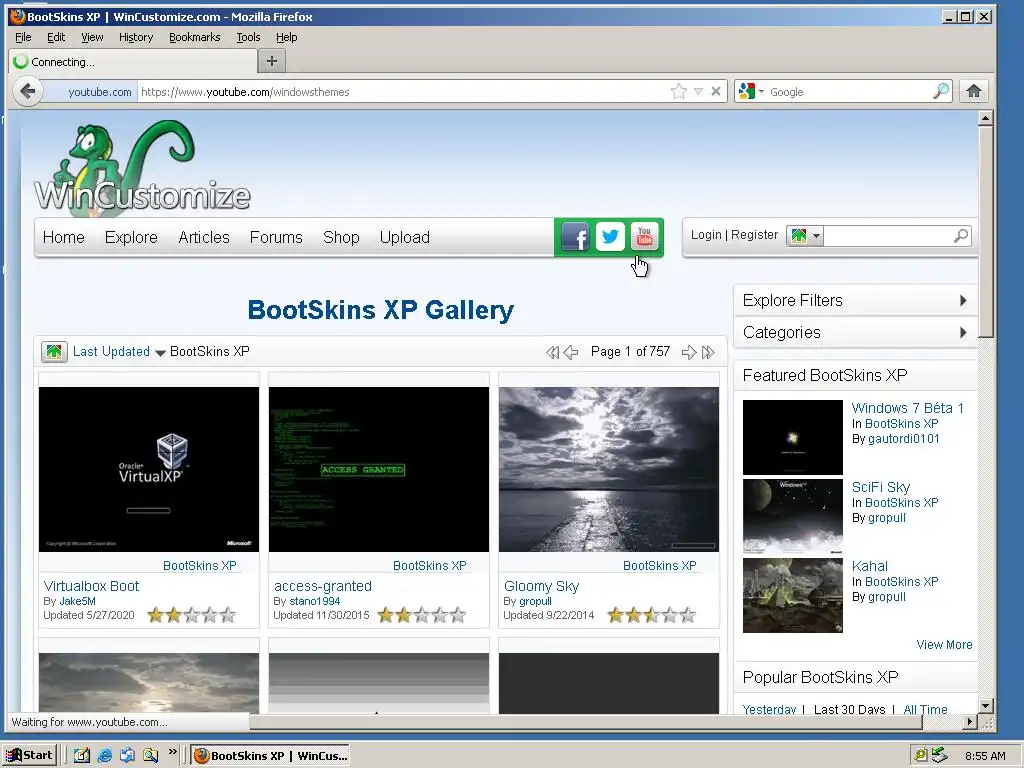Open the access-granted skin thumbnail
Image resolution: width=1024 pixels, height=768 pixels.
pos(379,470)
